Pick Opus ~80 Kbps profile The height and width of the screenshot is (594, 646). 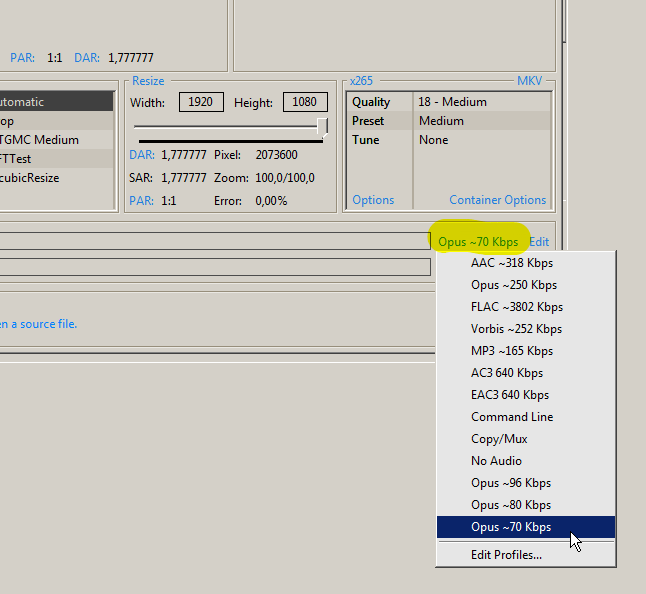[x=526, y=505]
